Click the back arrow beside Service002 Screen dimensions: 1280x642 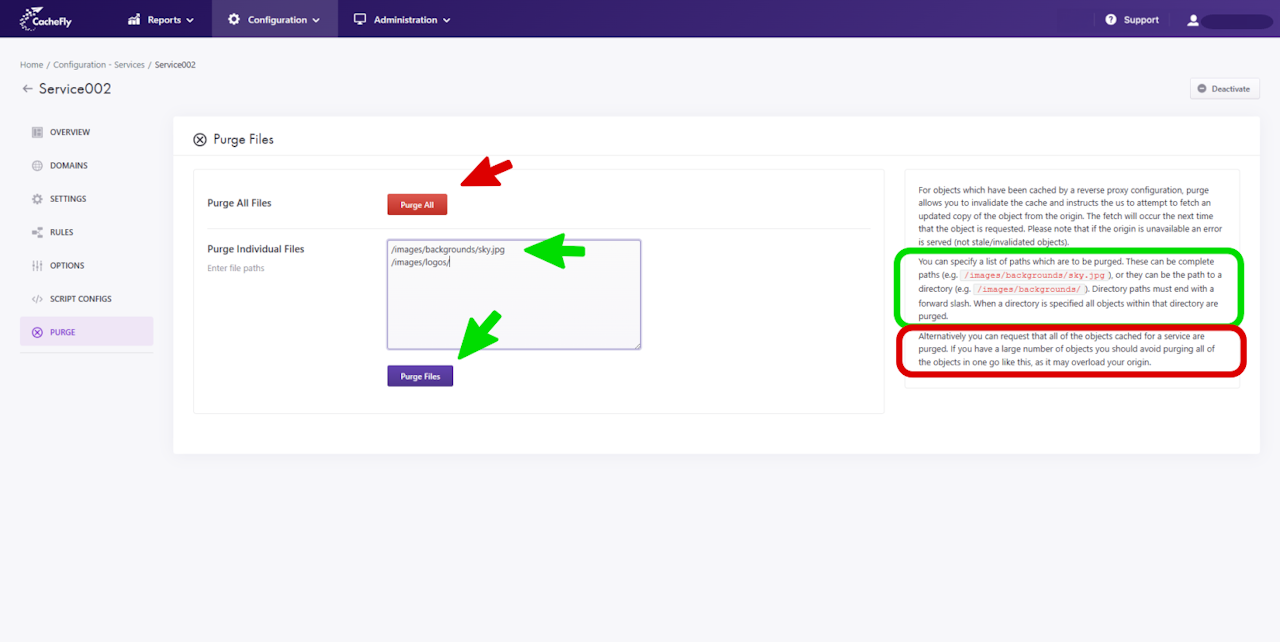click(x=27, y=89)
